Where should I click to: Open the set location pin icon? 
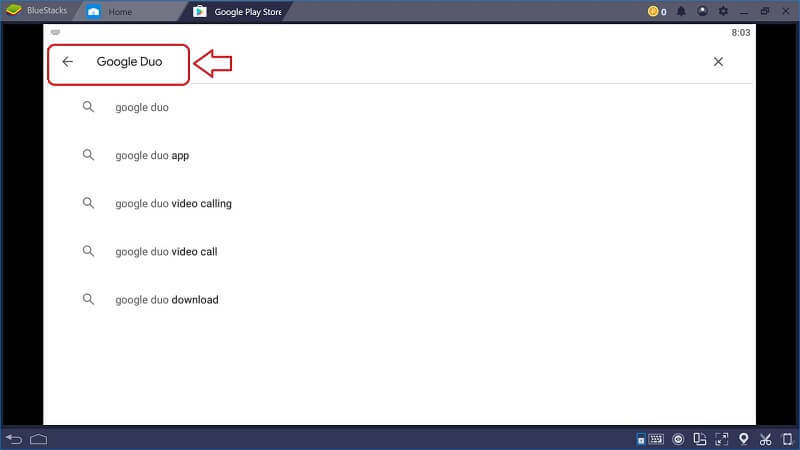pyautogui.click(x=744, y=439)
